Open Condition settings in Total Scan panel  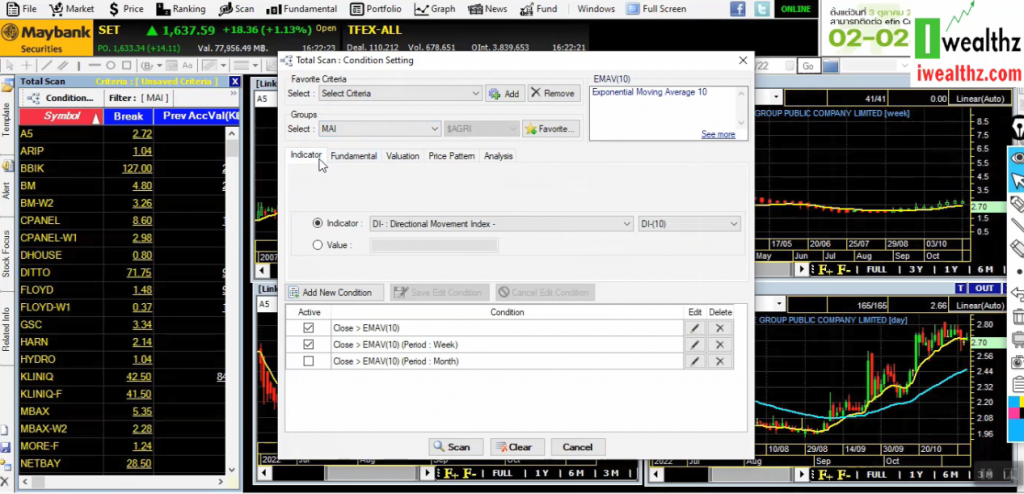pyautogui.click(x=61, y=98)
